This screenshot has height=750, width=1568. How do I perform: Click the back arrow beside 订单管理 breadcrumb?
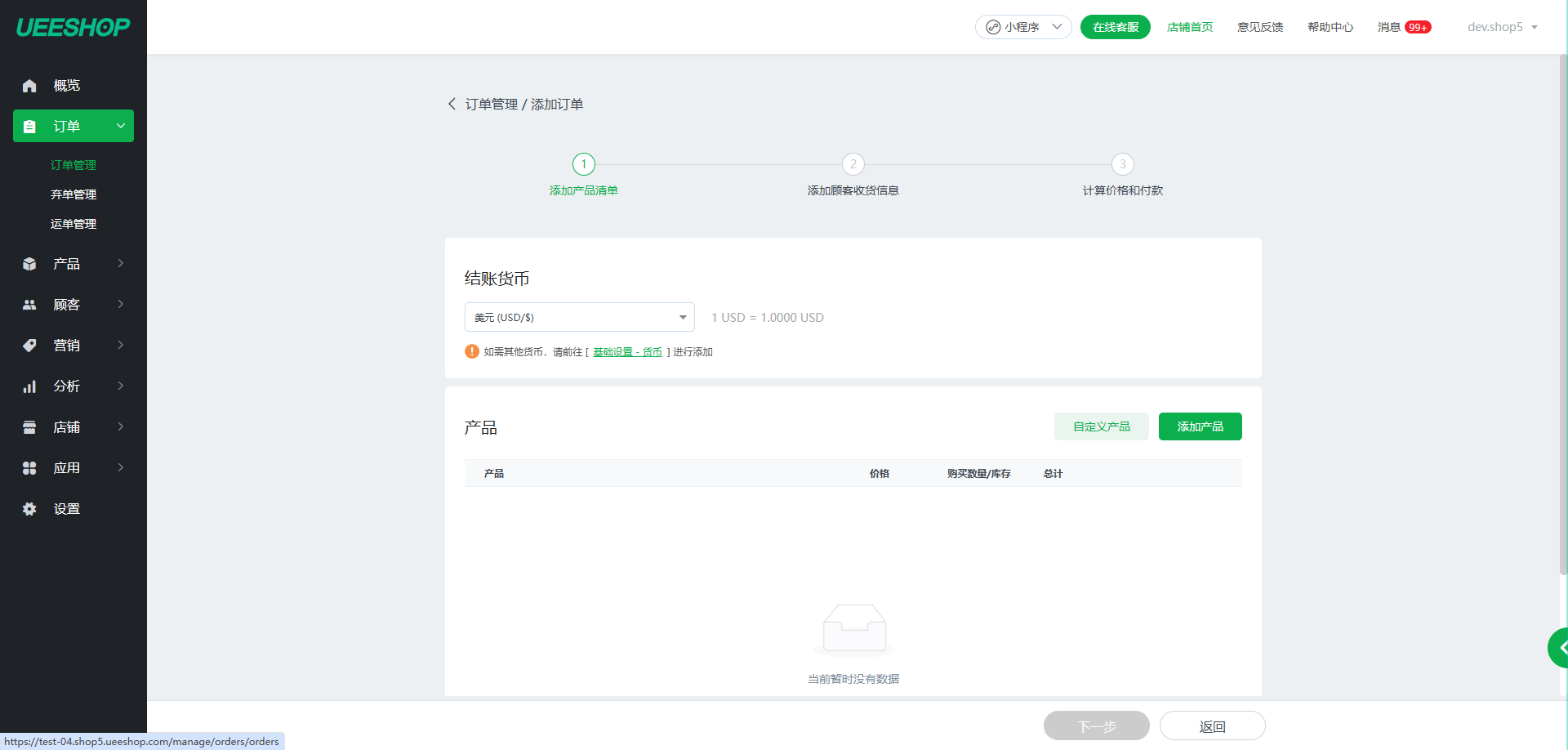click(452, 104)
